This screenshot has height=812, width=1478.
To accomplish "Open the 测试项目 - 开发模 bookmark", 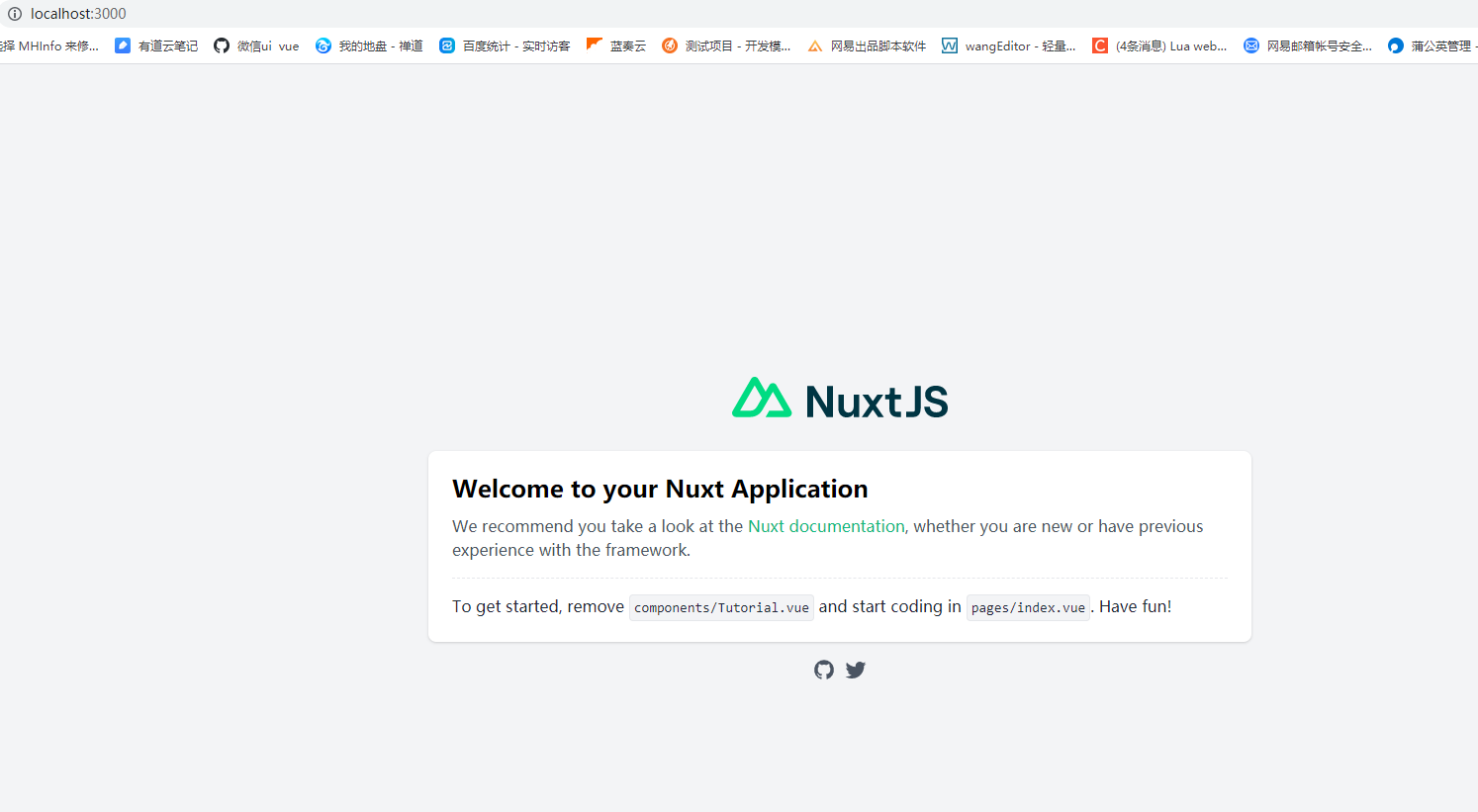I will click(726, 45).
